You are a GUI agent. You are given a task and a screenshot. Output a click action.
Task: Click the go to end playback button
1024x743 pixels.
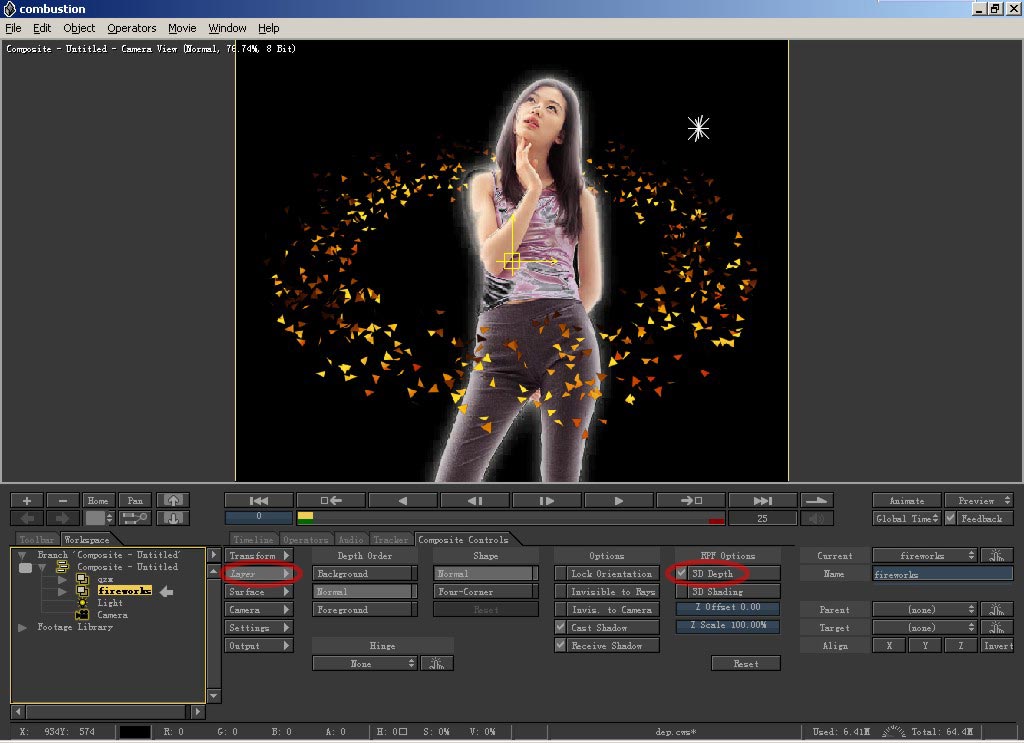[x=762, y=500]
